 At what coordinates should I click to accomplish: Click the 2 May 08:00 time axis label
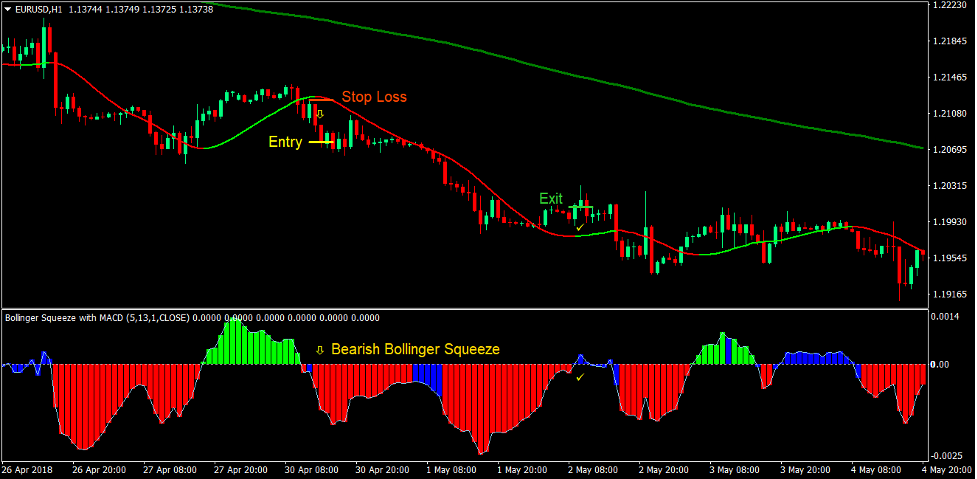(x=594, y=470)
